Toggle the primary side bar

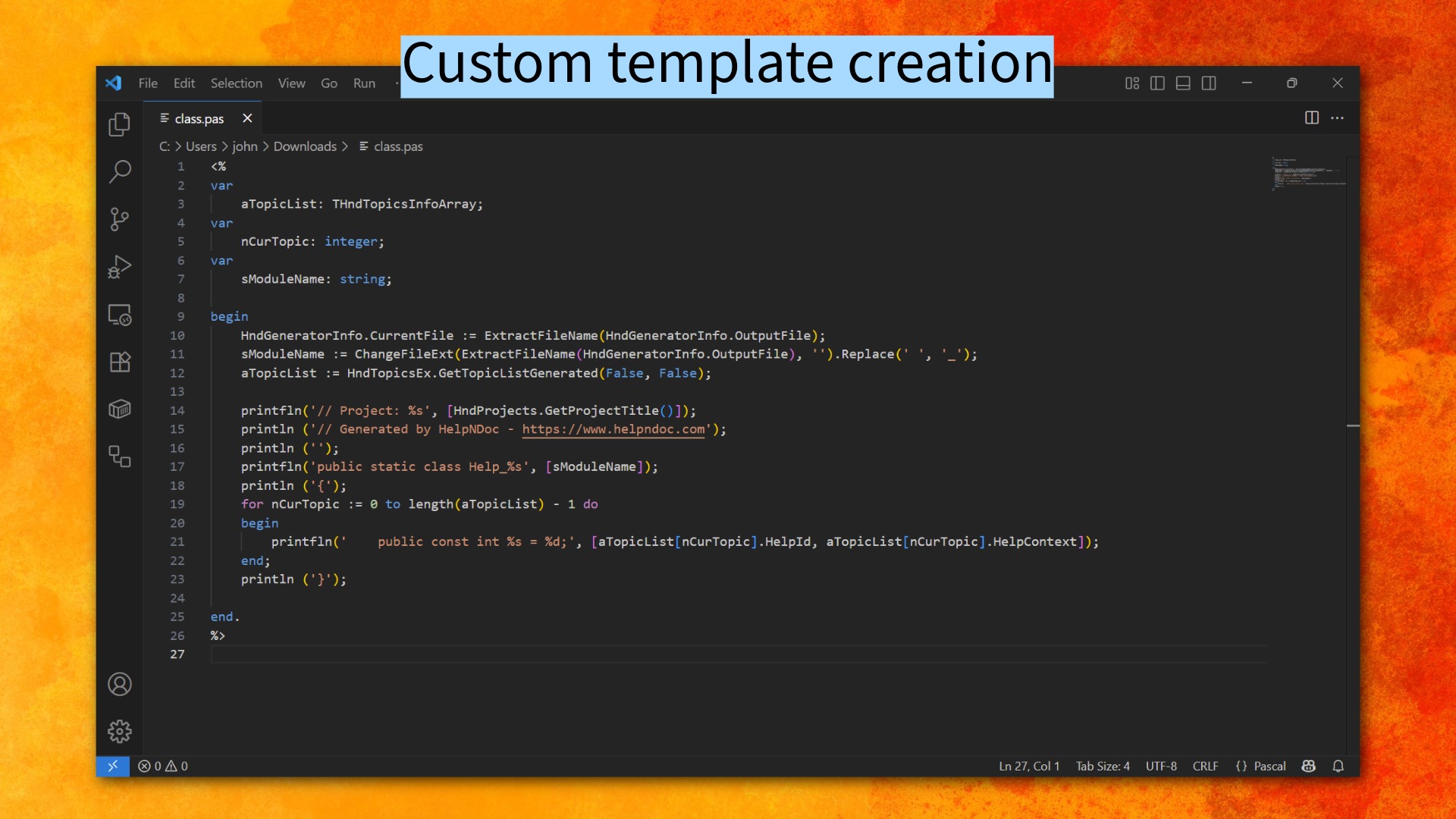point(1157,83)
